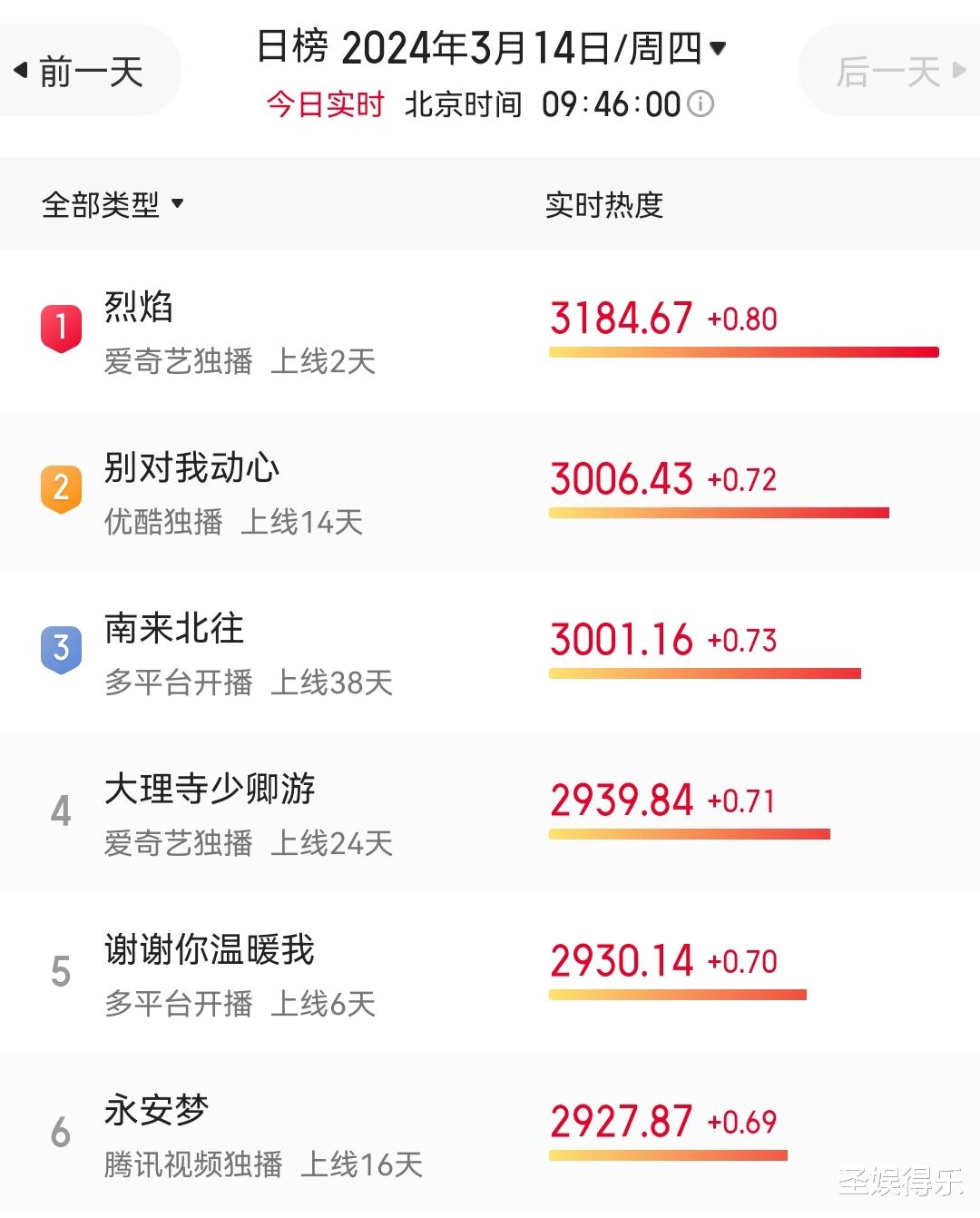This screenshot has height=1218, width=980.
Task: Tap the left arrow beside 前一天
Action: pos(21,70)
